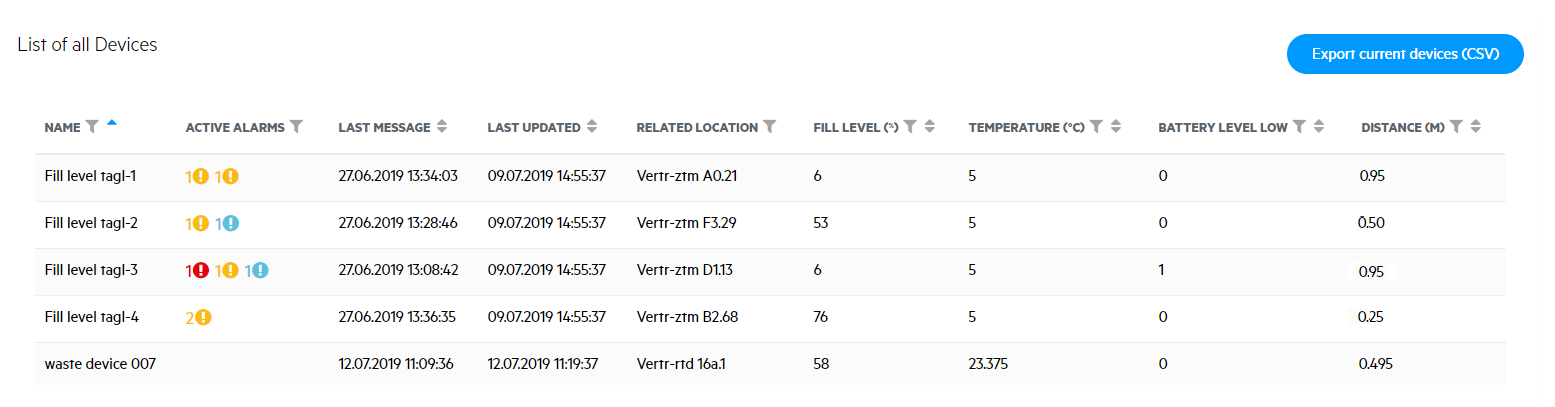The height and width of the screenshot is (407, 1555).
Task: Toggle Name column sort arrow
Action: pos(112,123)
